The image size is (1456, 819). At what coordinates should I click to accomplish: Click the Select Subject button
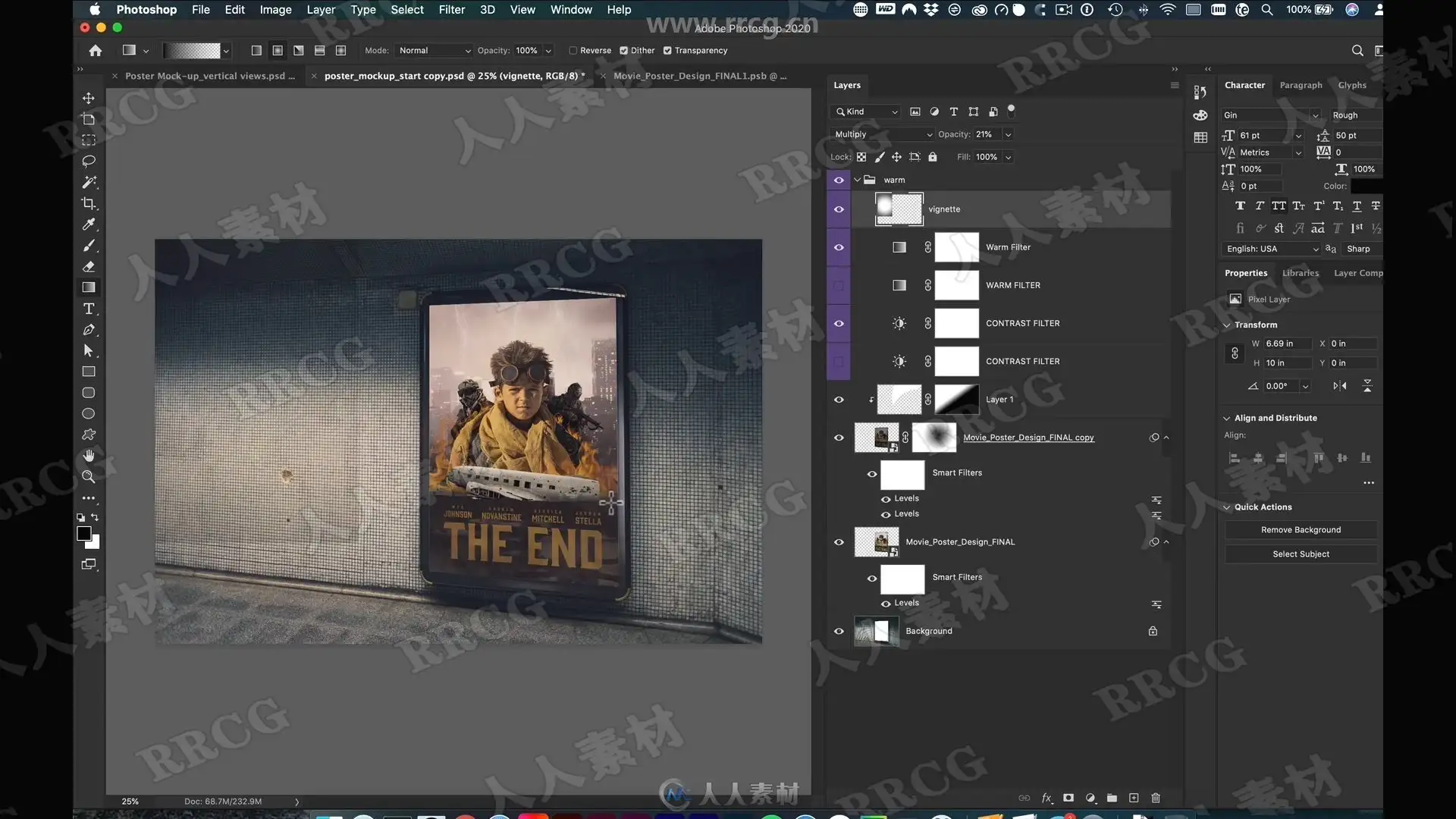click(x=1301, y=554)
